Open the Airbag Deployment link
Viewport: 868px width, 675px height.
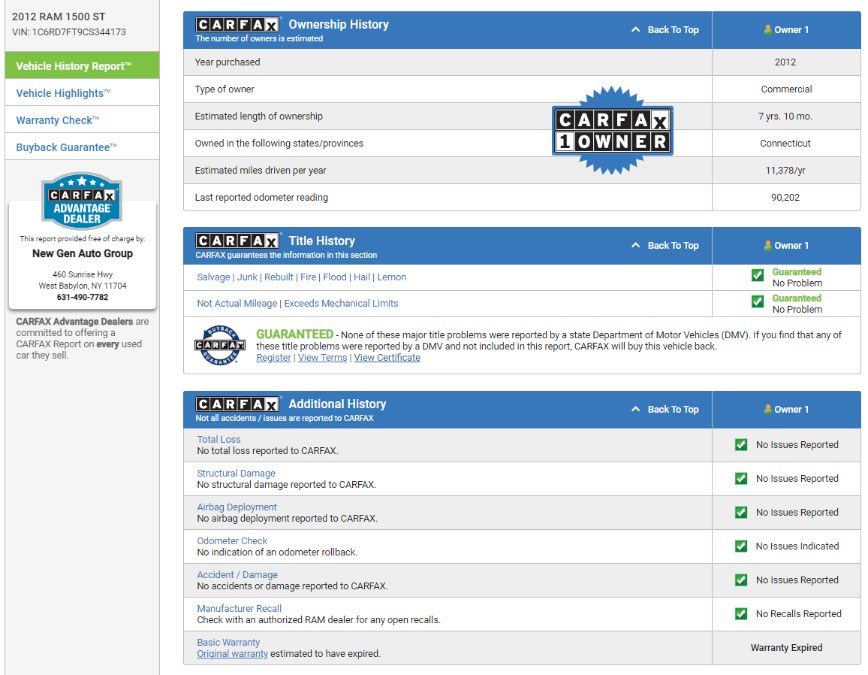[x=237, y=507]
